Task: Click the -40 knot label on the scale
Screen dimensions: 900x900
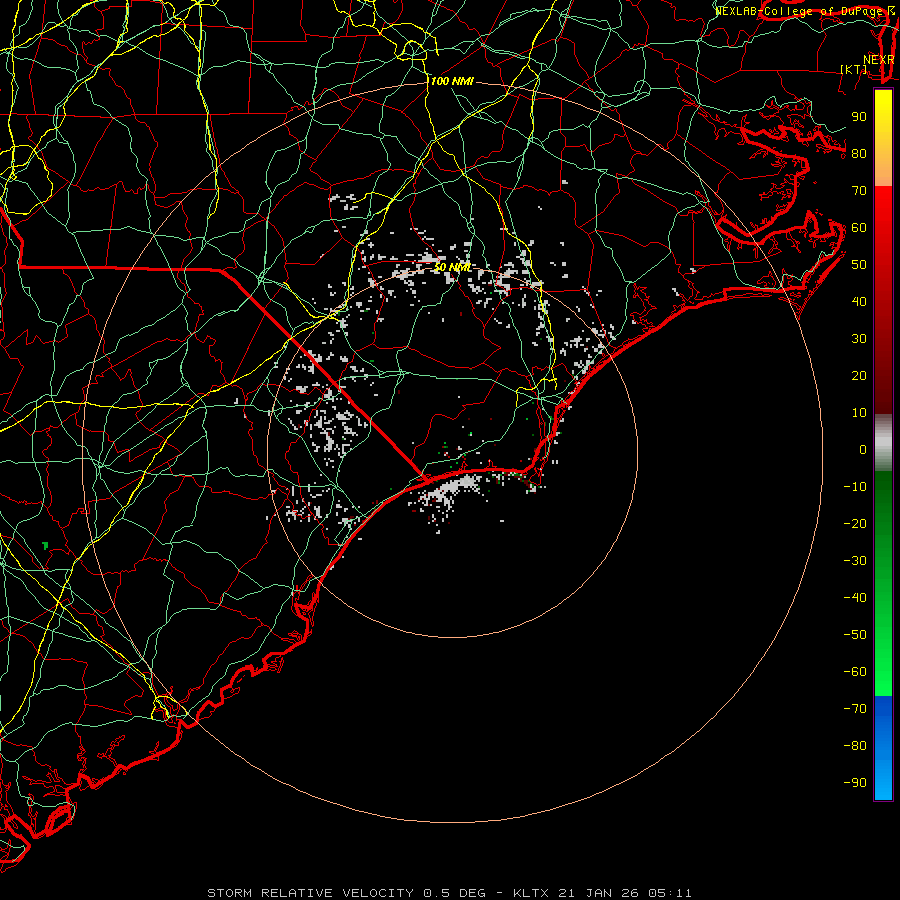Action: click(x=855, y=598)
